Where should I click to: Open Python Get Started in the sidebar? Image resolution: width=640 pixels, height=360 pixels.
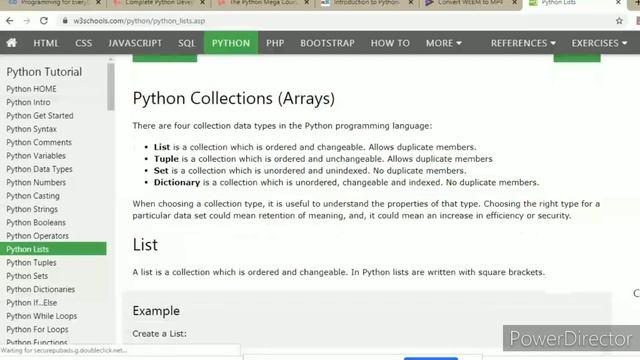tap(40, 116)
